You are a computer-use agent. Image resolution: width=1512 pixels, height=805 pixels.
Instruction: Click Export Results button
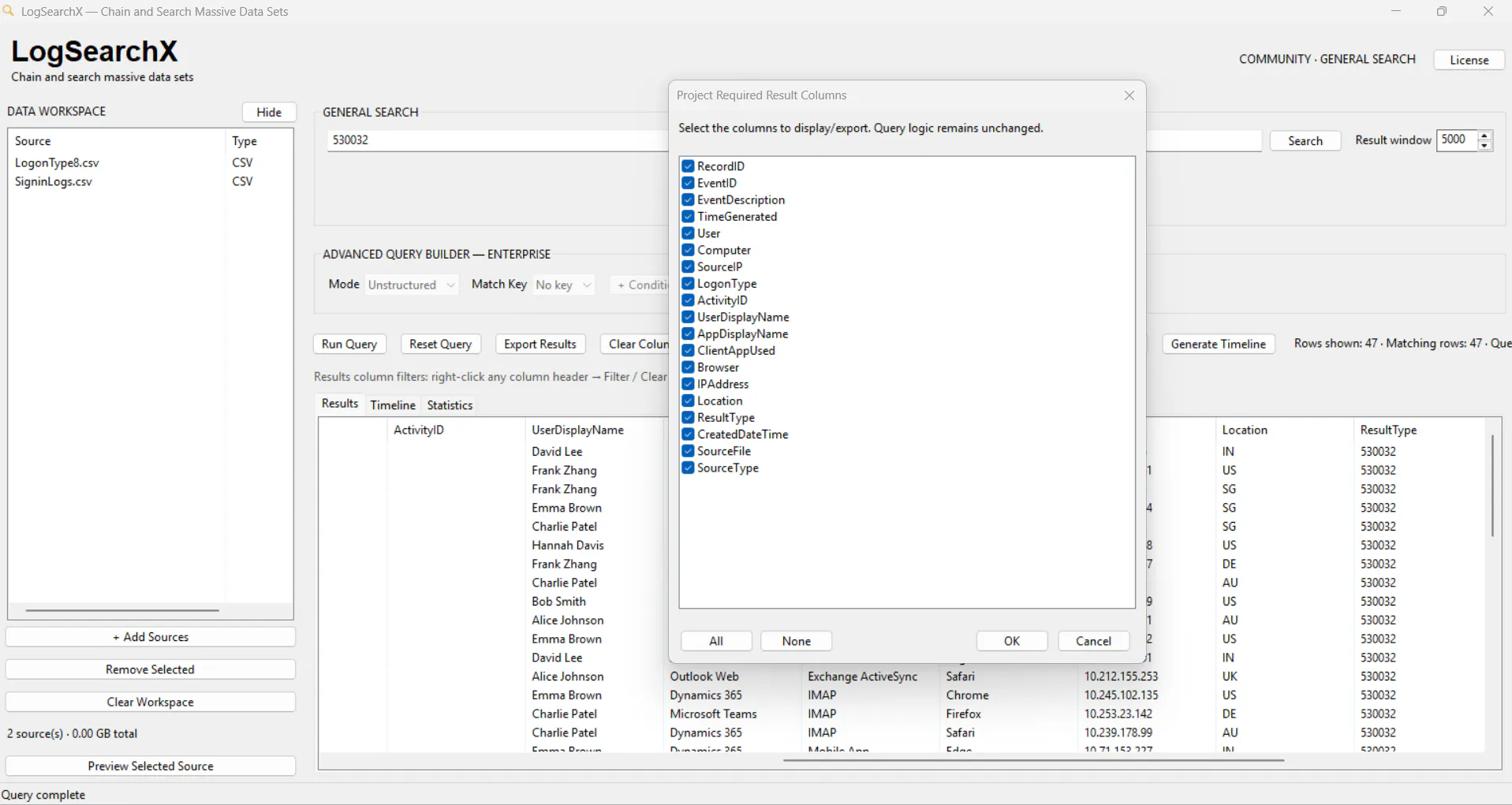(x=540, y=344)
